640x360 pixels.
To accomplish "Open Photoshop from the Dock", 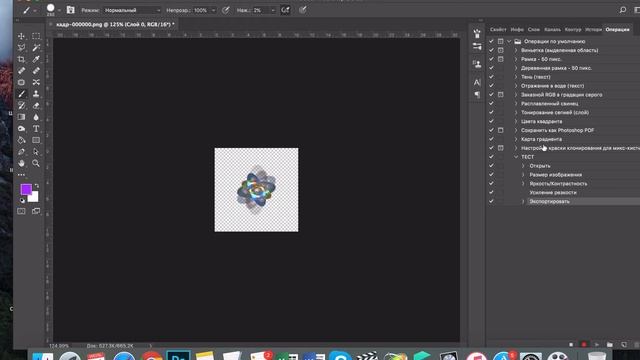I will [x=178, y=356].
